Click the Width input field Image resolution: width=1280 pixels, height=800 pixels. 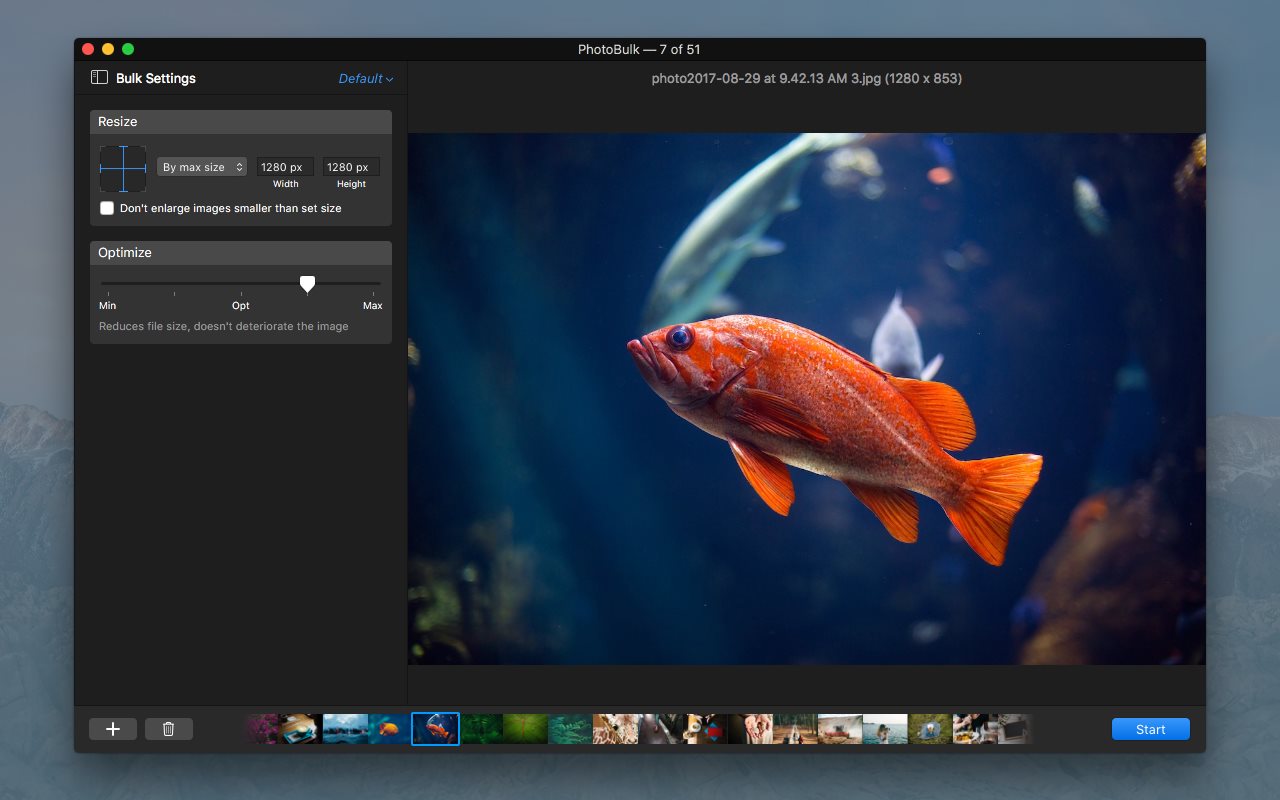click(285, 167)
